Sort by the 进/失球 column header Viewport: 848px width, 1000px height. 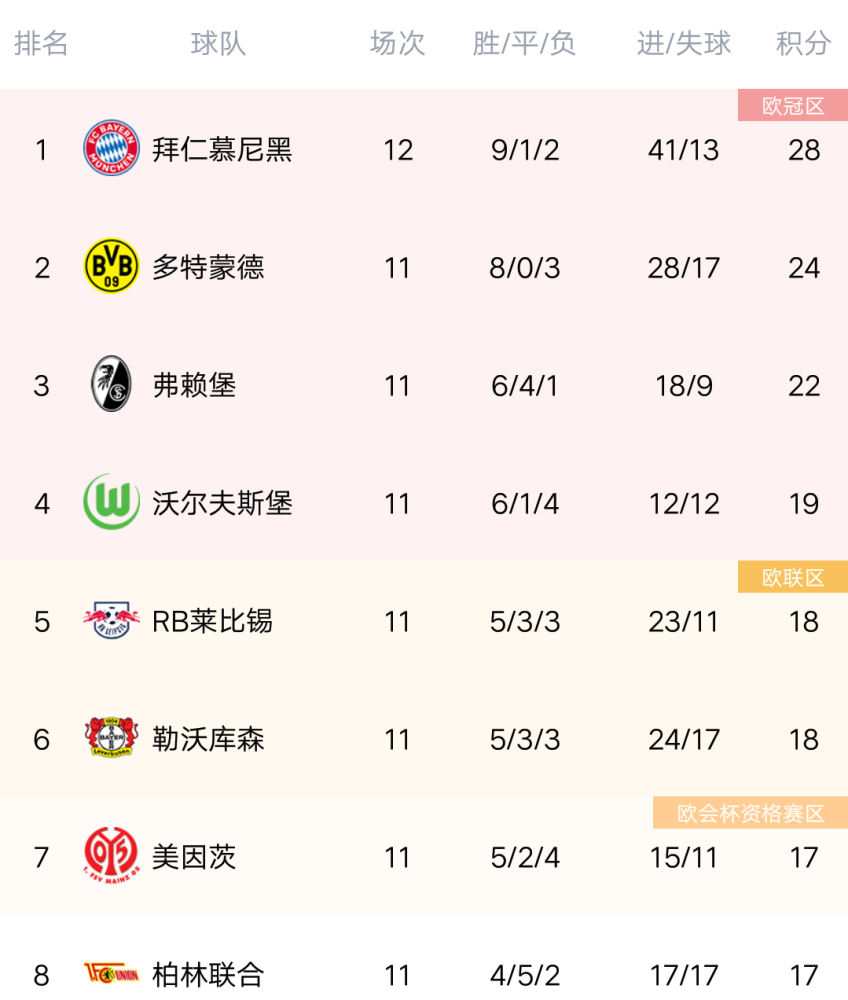click(684, 43)
